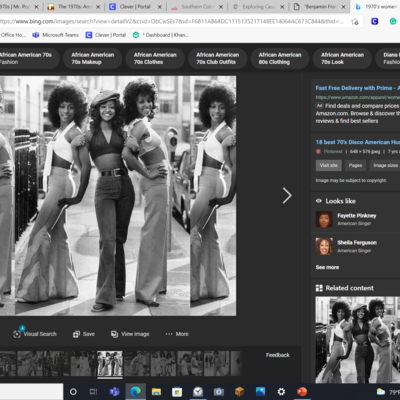
Task: Open Clever | Portal bookmark
Action: [x=106, y=35]
